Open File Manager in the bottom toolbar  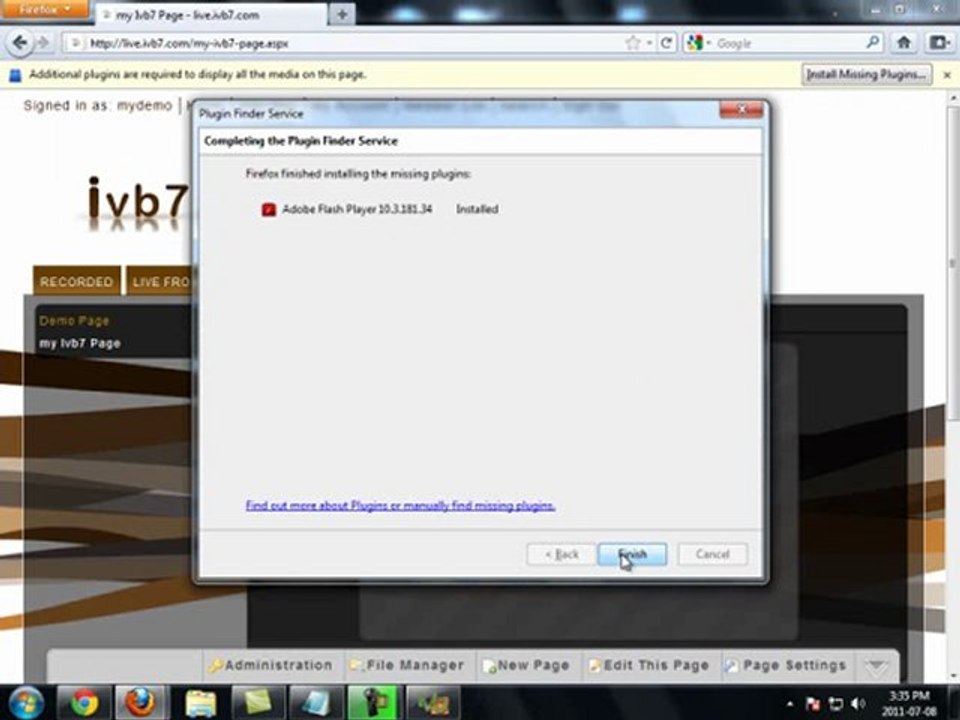(407, 666)
